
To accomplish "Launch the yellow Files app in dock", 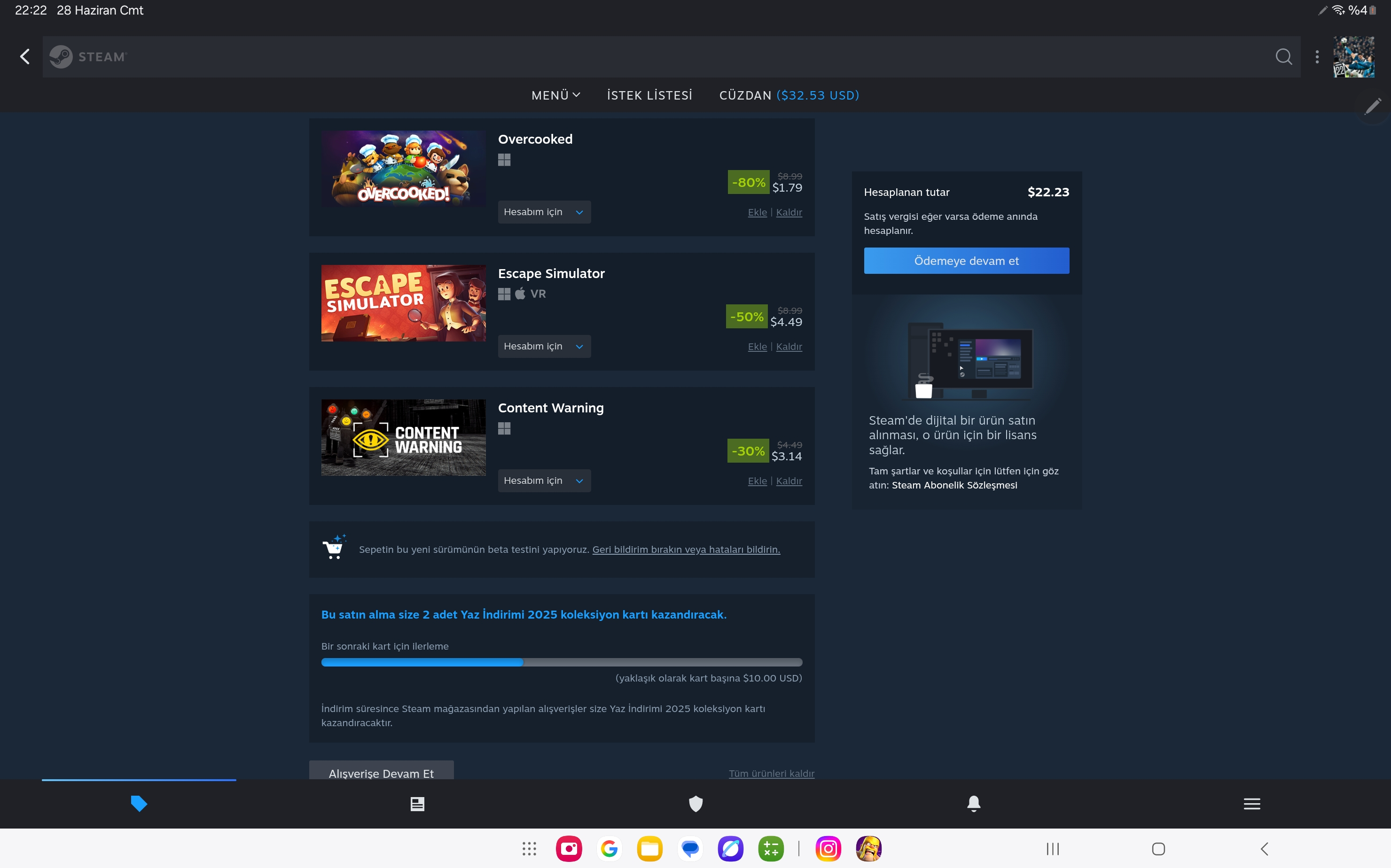I will pos(649,848).
